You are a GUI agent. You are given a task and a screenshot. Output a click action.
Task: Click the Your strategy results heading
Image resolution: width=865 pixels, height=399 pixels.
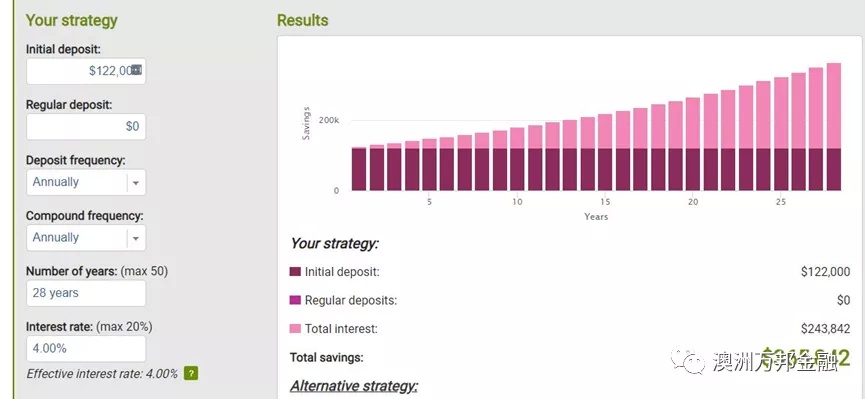click(334, 243)
